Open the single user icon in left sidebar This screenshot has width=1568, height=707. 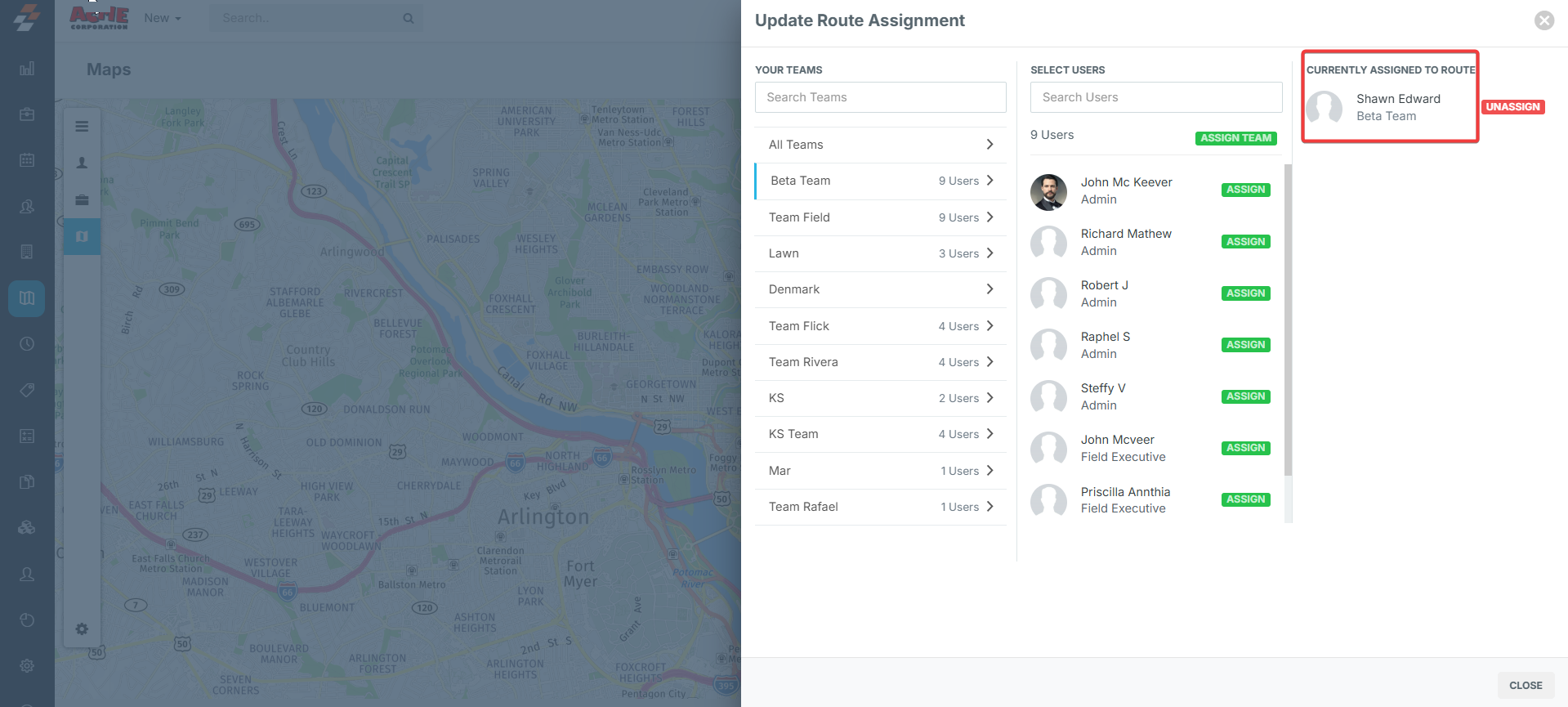pyautogui.click(x=27, y=575)
